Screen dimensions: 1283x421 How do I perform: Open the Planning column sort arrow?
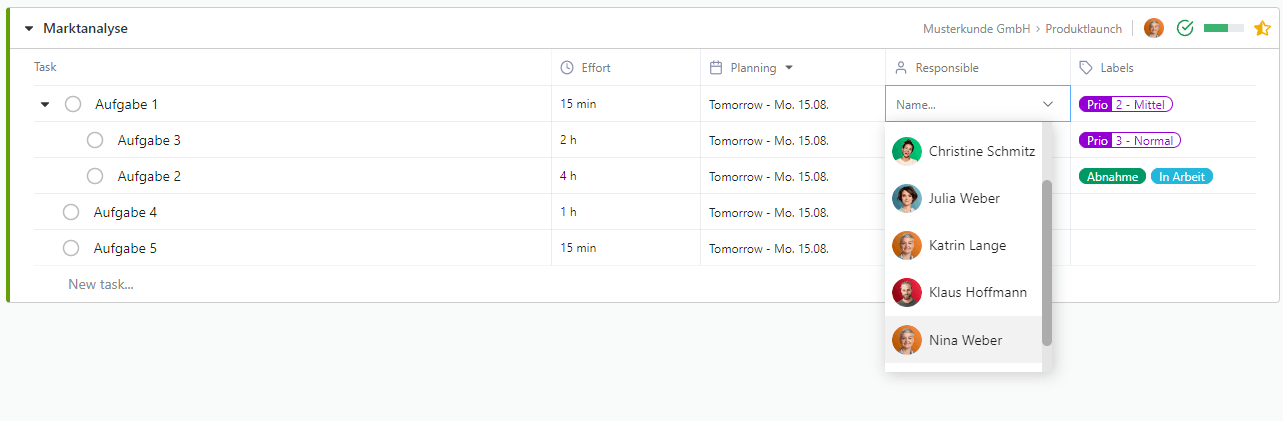coord(789,68)
